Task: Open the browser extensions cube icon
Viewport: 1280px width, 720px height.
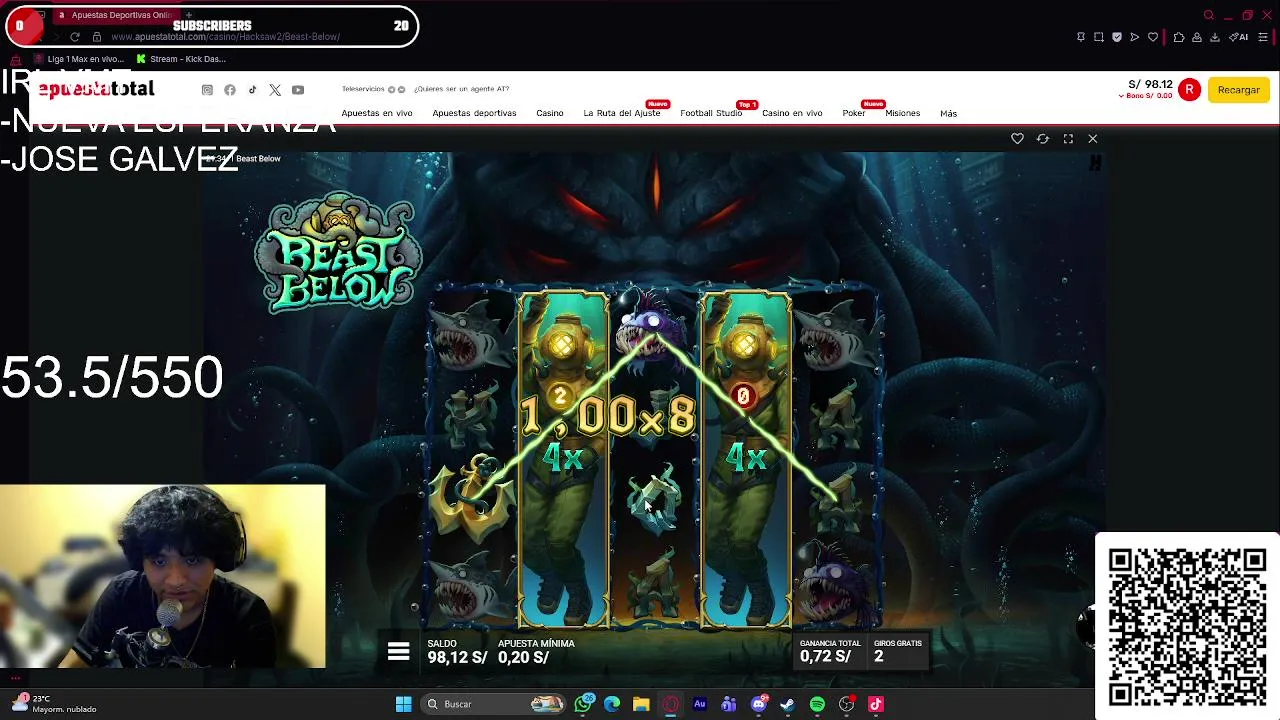Action: (1179, 37)
